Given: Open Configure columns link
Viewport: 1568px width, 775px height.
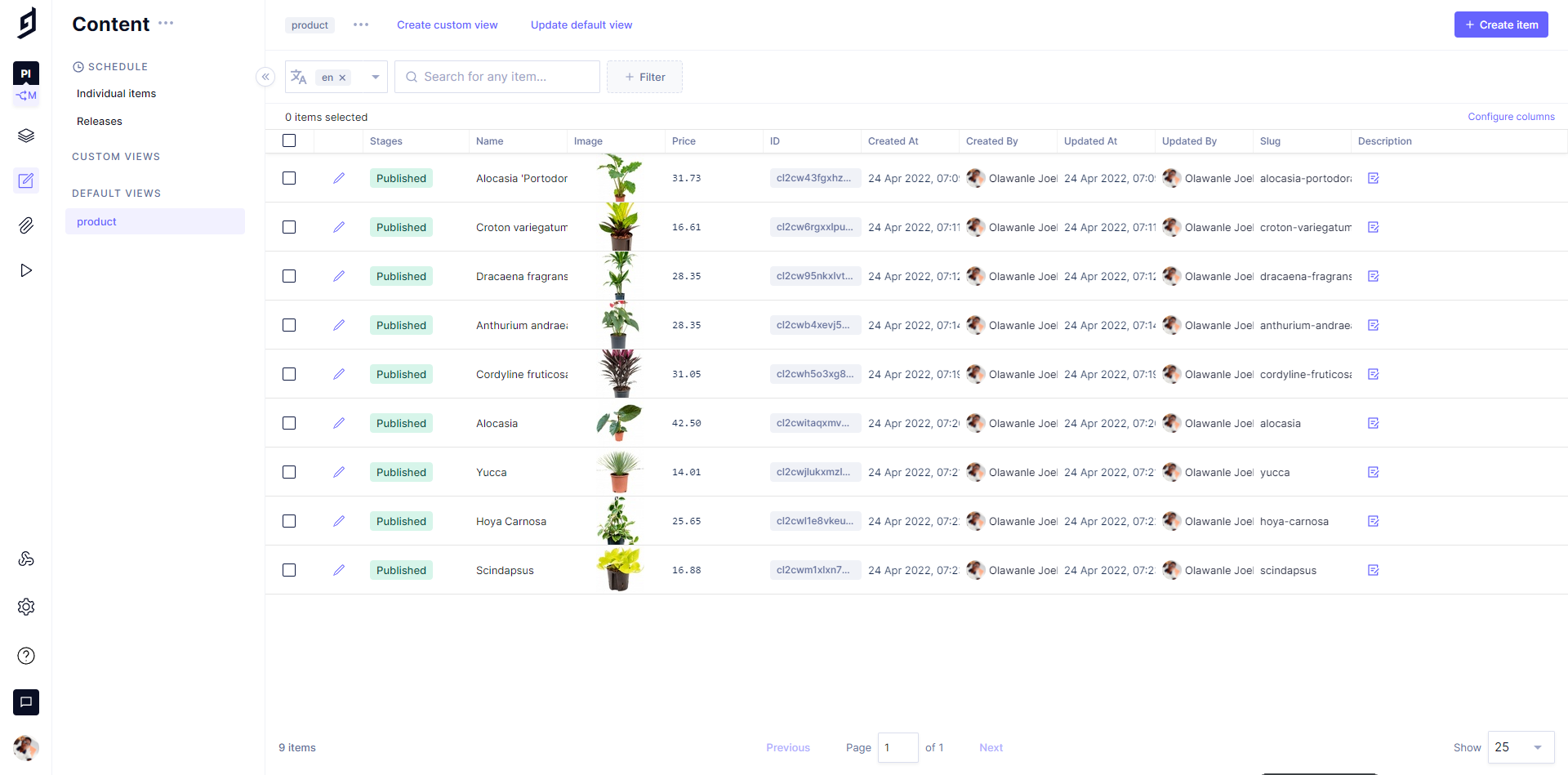Looking at the screenshot, I should point(1510,116).
